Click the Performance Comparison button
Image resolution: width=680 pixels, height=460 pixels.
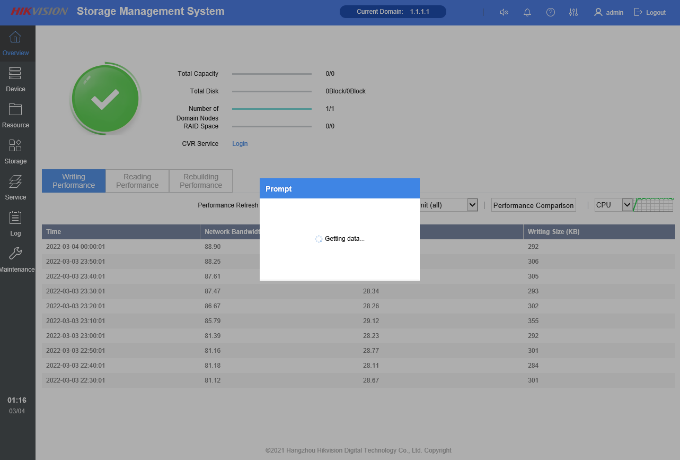click(x=533, y=205)
